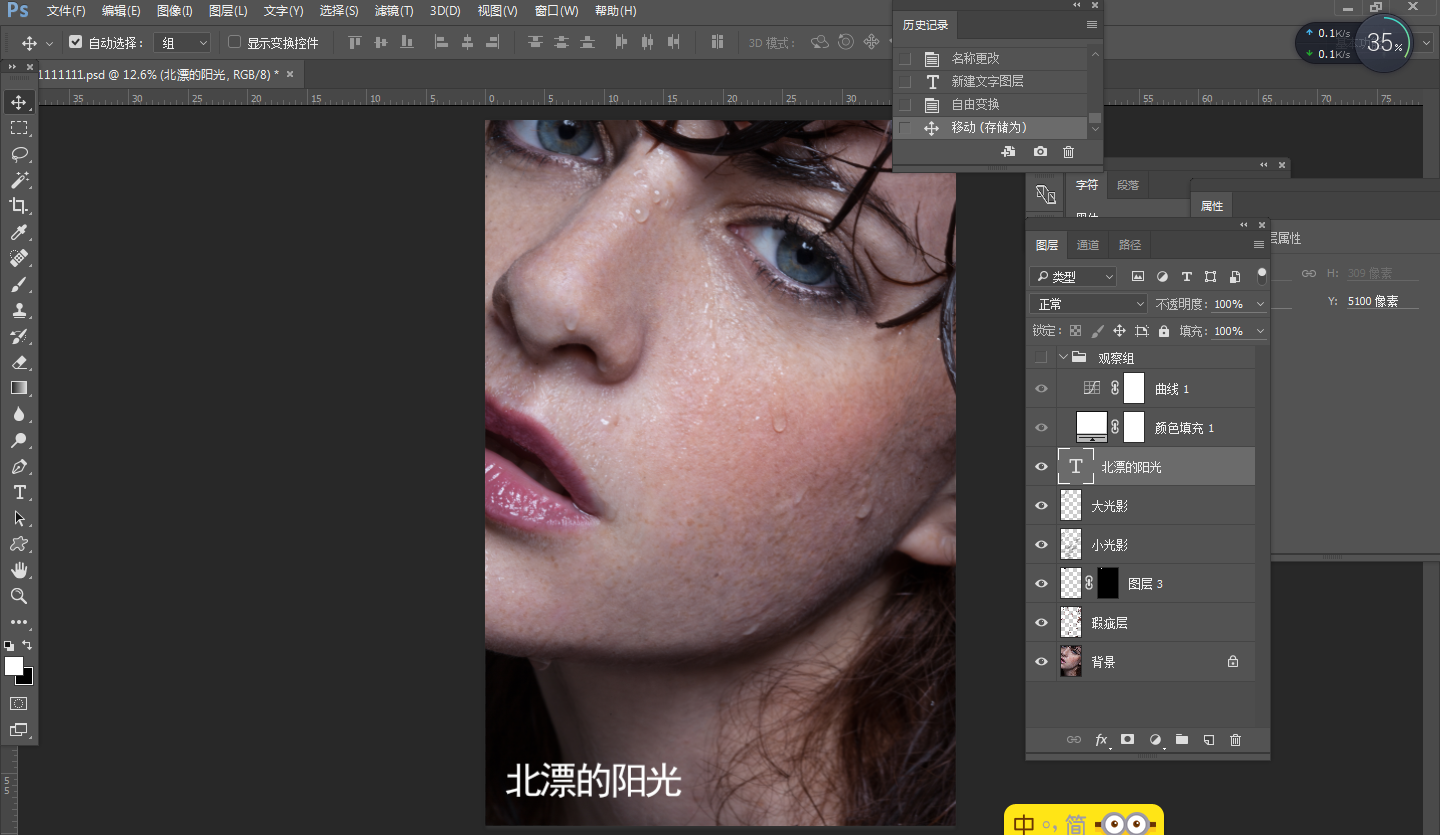Select the Dodge tool

(19, 440)
